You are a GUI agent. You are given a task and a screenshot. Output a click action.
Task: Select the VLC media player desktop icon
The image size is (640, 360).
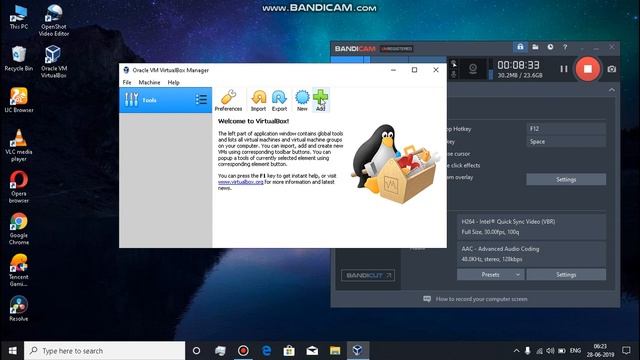click(x=19, y=145)
